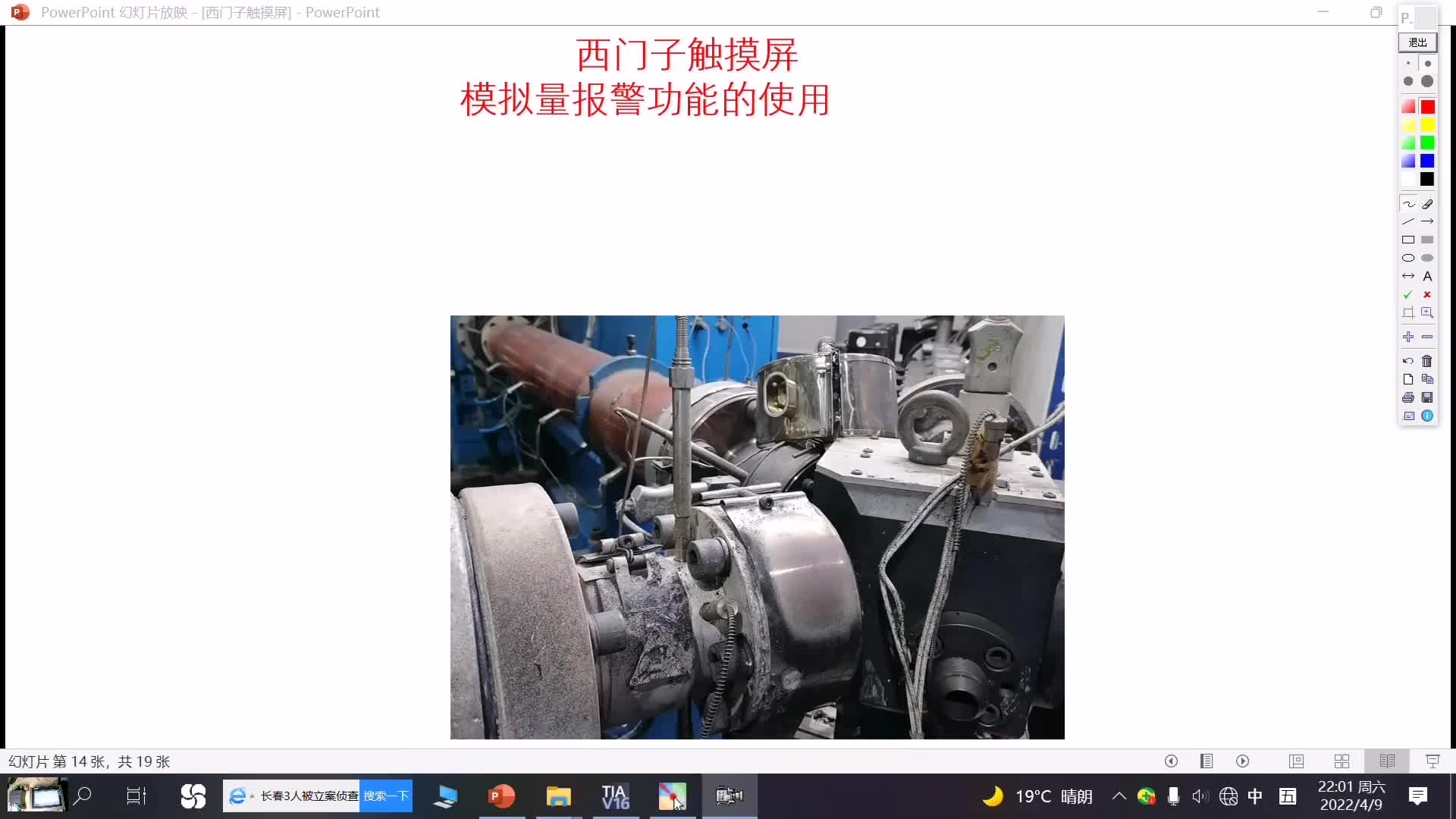Select the text A tool
This screenshot has height=819, width=1456.
[x=1427, y=276]
